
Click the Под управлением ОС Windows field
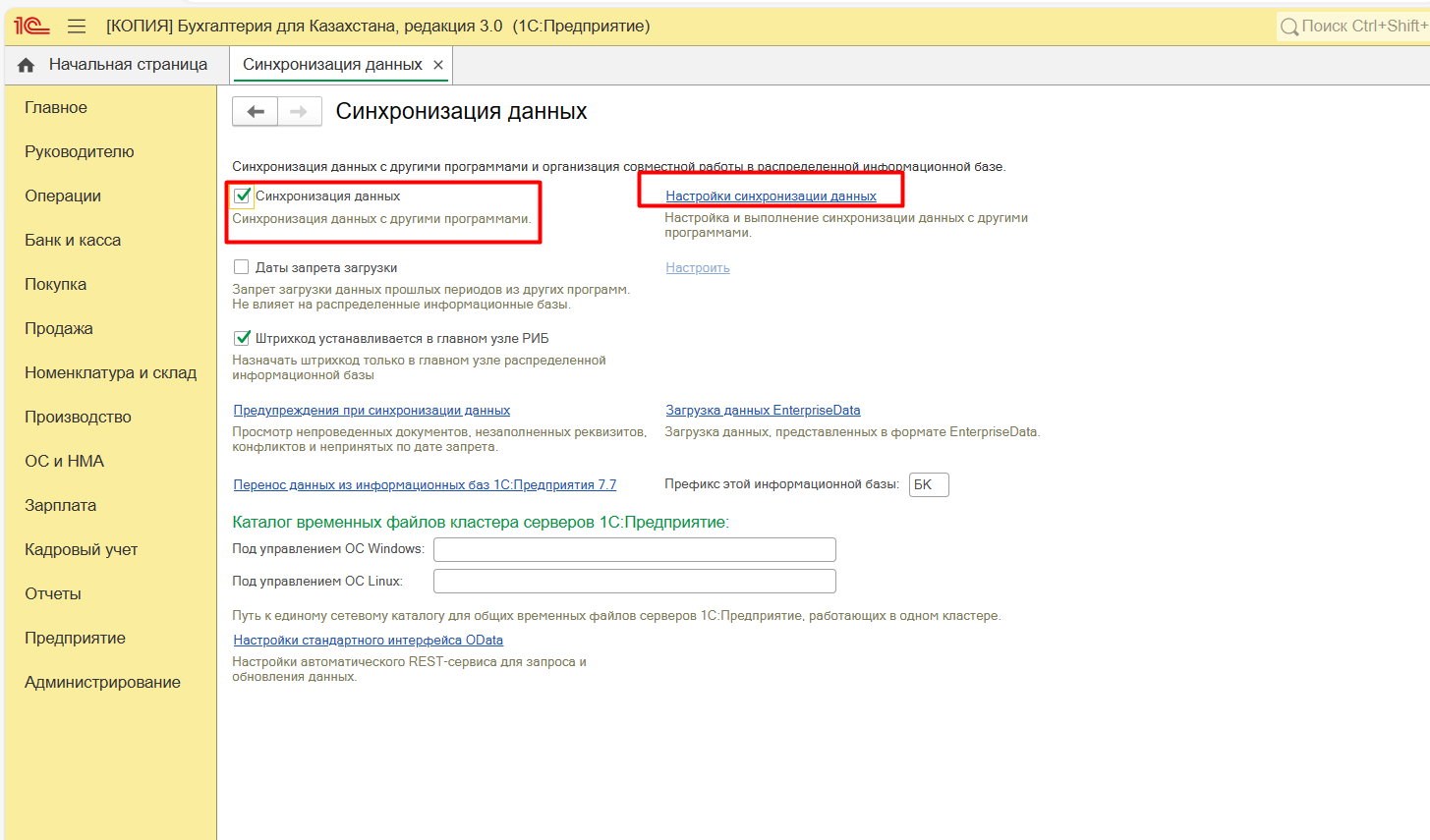(634, 549)
